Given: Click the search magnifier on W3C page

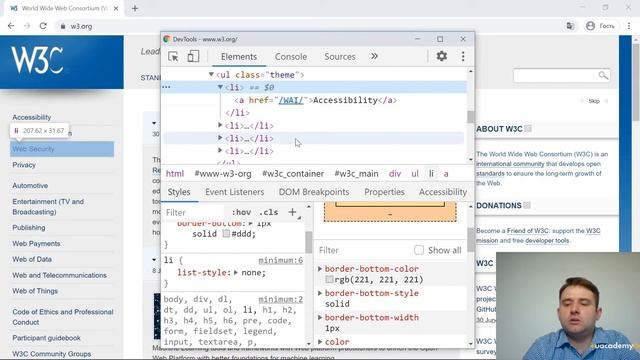Looking at the screenshot, I should pos(603,75).
